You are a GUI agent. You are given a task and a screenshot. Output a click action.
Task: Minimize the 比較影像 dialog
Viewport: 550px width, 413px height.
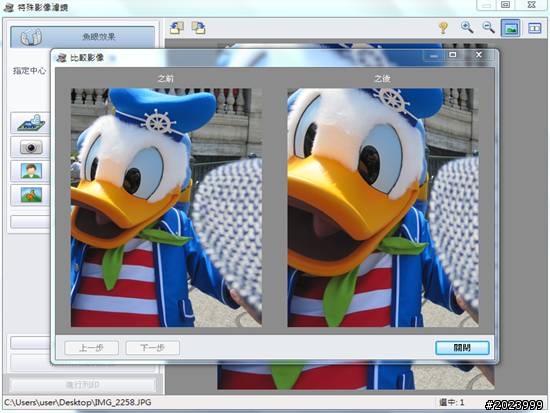click(434, 55)
